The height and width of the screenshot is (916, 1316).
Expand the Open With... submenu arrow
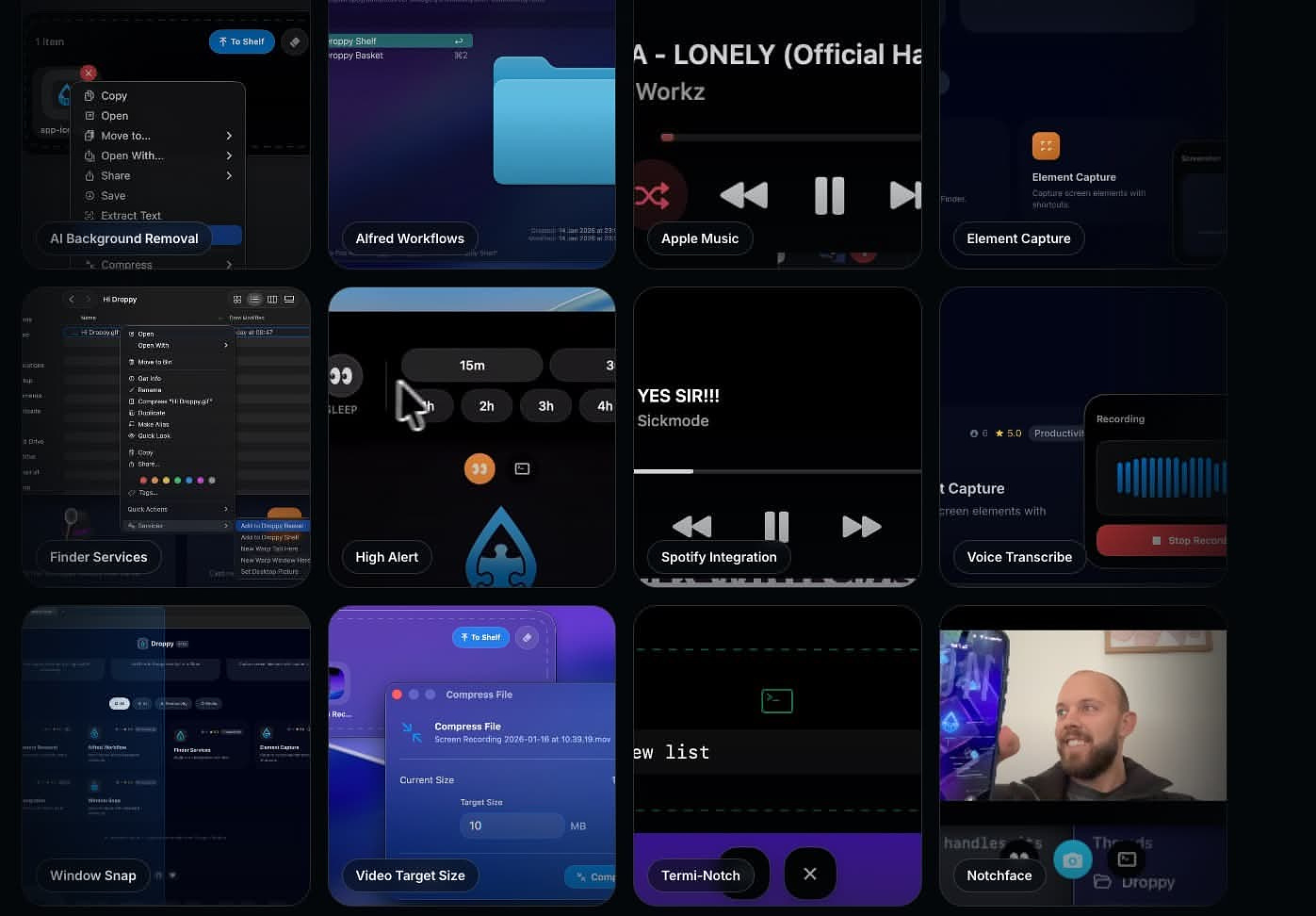[x=229, y=155]
